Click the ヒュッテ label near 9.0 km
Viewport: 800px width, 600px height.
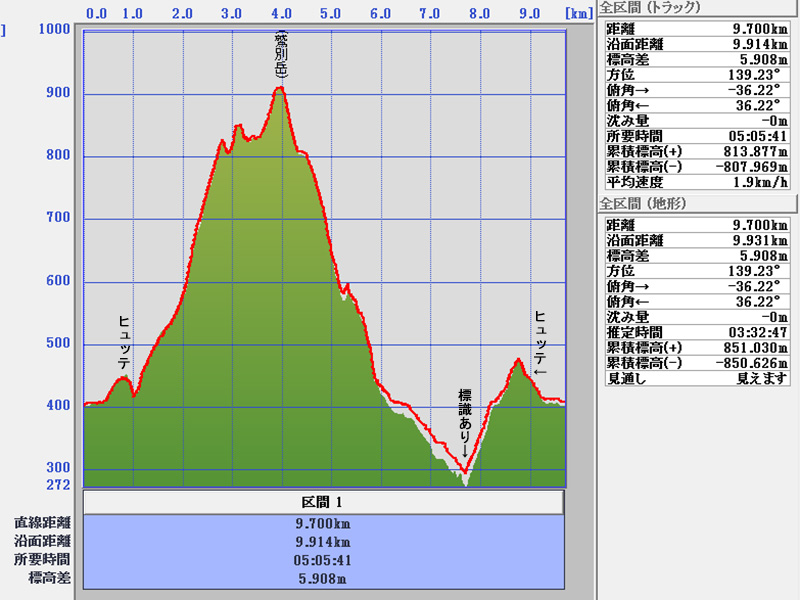click(540, 342)
